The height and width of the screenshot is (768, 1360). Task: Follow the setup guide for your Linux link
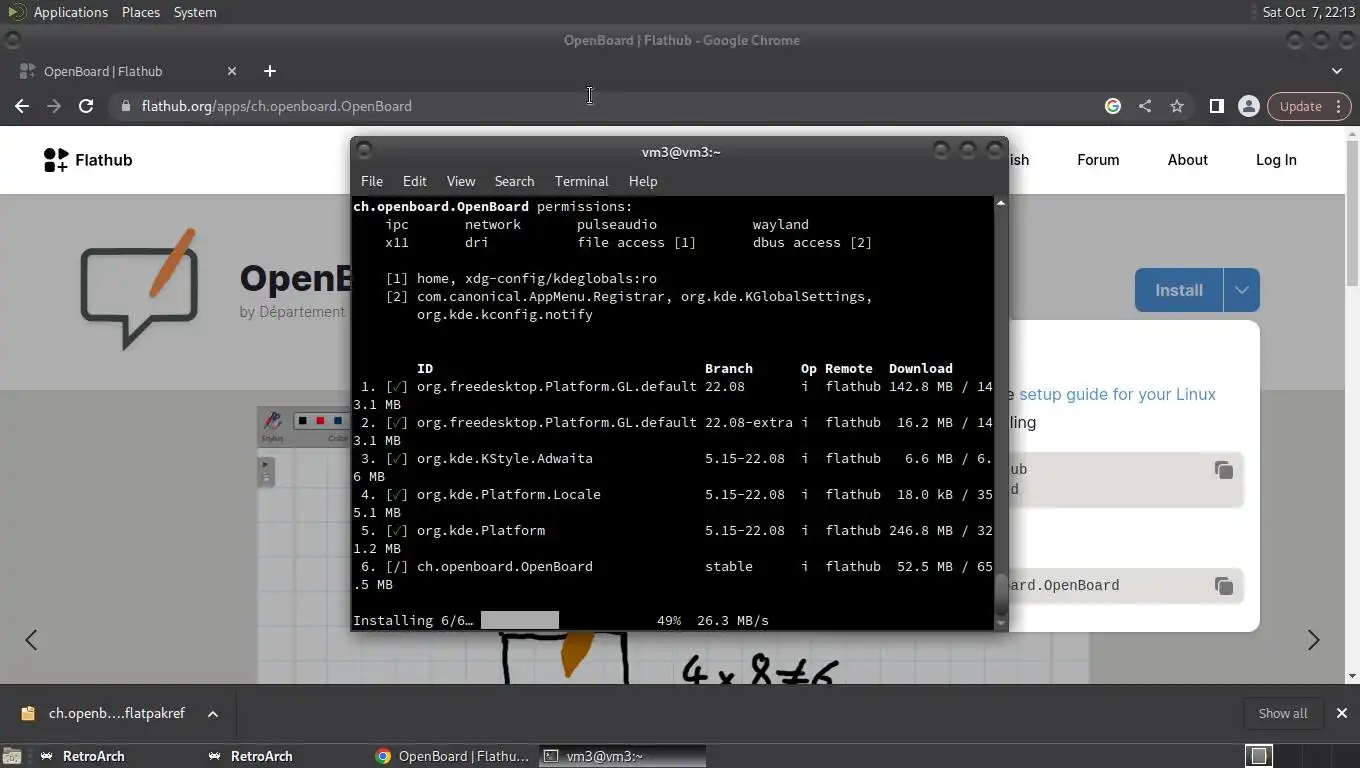pyautogui.click(x=1117, y=394)
